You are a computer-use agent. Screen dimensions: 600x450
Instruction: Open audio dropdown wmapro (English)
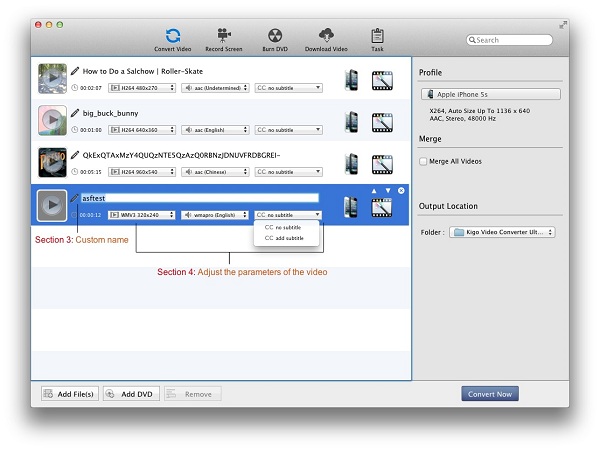[215, 215]
